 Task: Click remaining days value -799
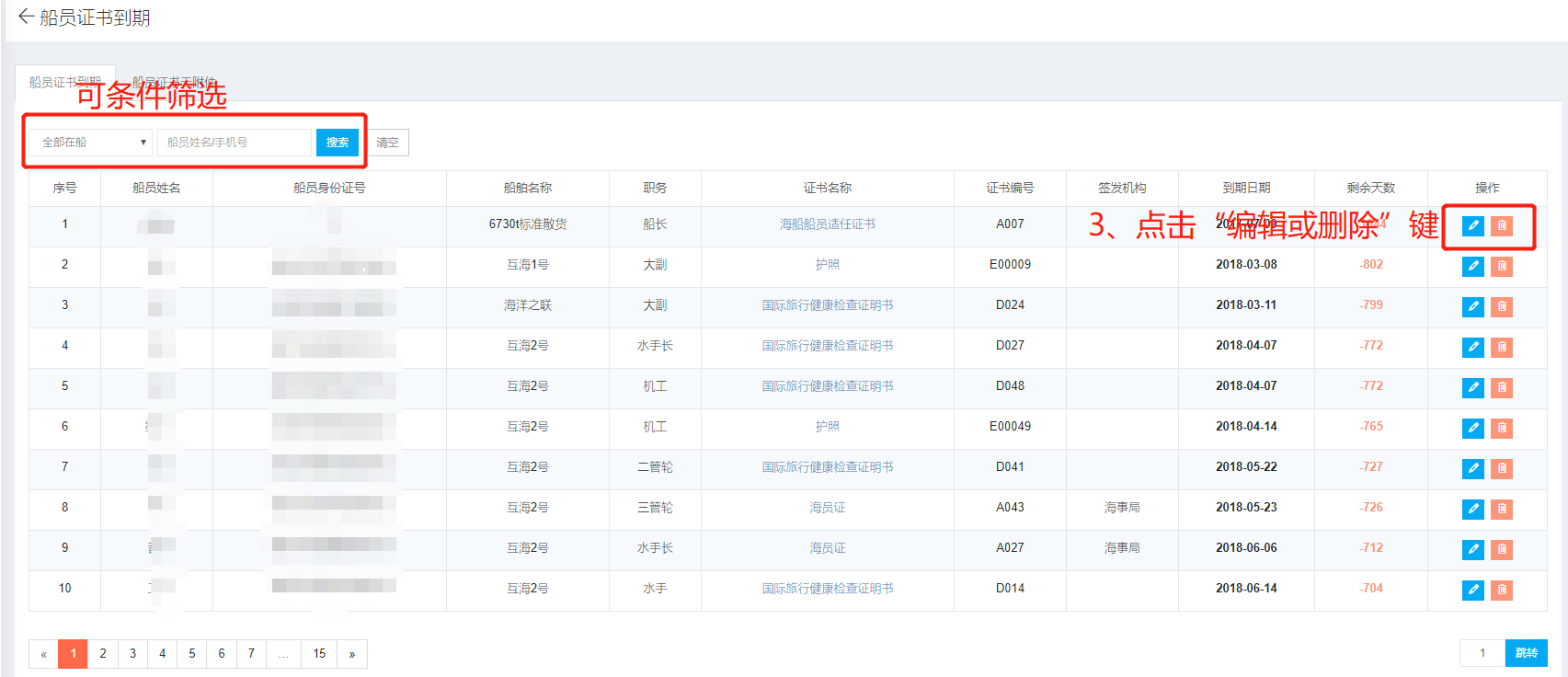point(1371,304)
